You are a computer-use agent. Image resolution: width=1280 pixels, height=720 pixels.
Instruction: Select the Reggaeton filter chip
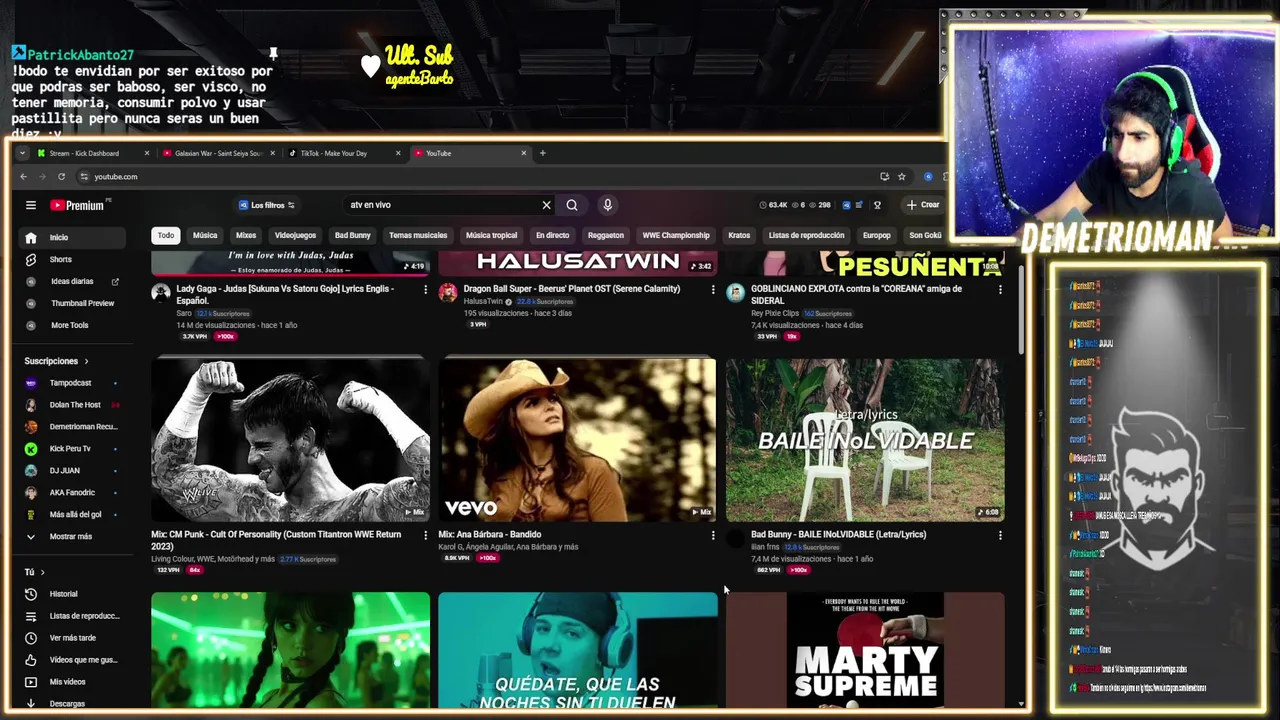(605, 236)
